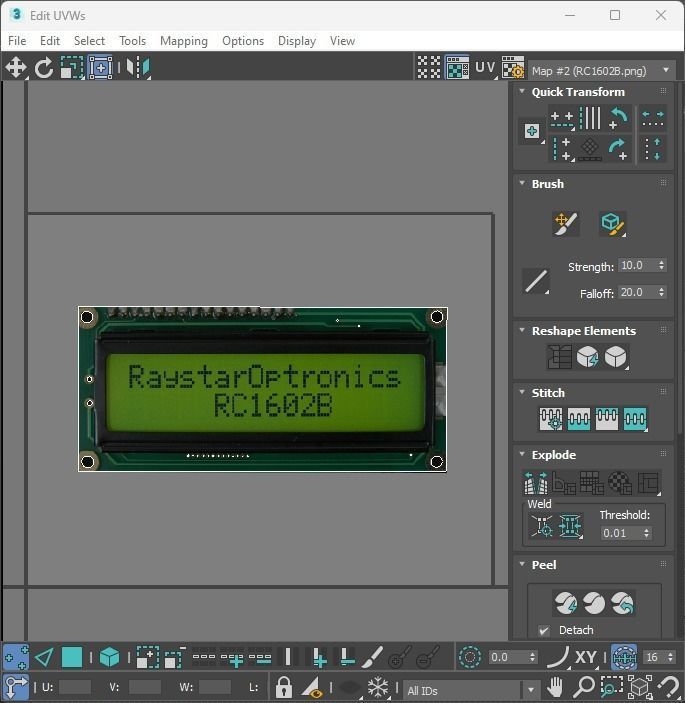Viewport: 685px width, 703px height.
Task: Activate the Pan View hand tool
Action: click(x=555, y=686)
